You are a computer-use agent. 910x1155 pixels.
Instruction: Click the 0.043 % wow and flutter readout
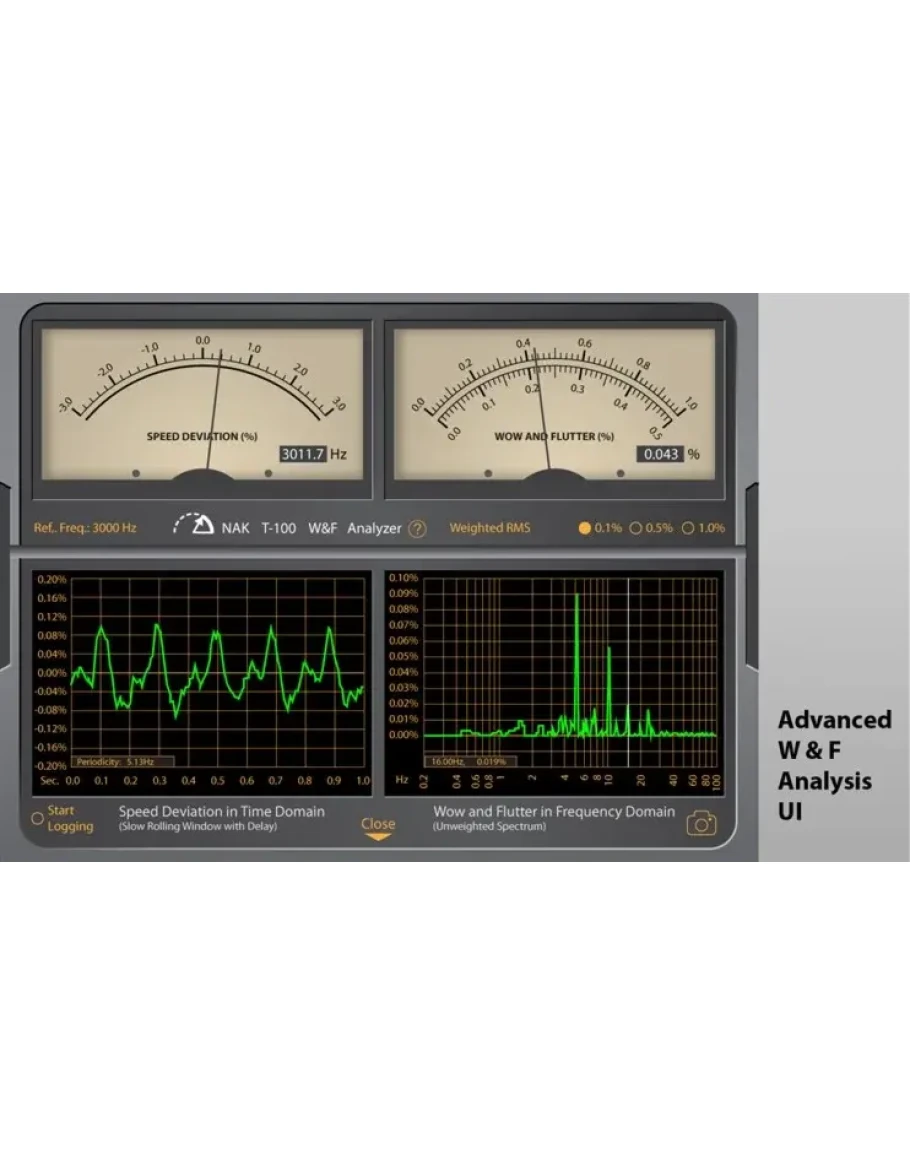click(x=660, y=454)
